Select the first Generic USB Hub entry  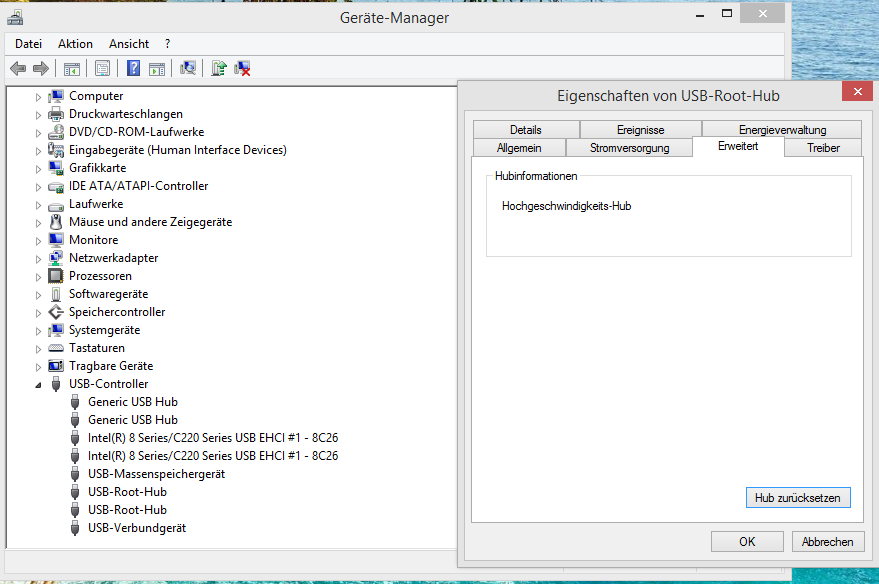pos(133,402)
